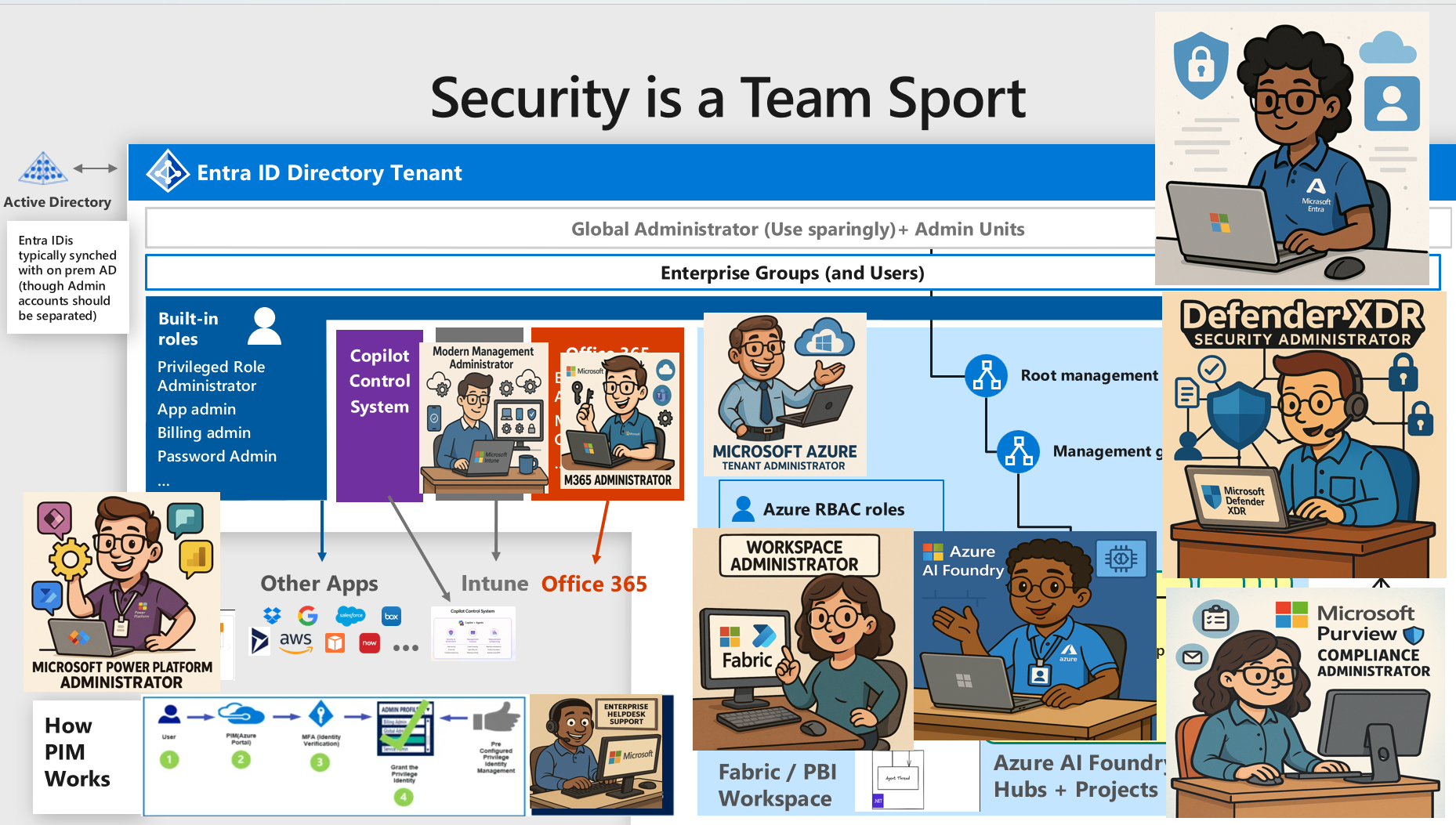The height and width of the screenshot is (825, 1456).
Task: Click the 'How PIM Works' label
Action: point(77,752)
